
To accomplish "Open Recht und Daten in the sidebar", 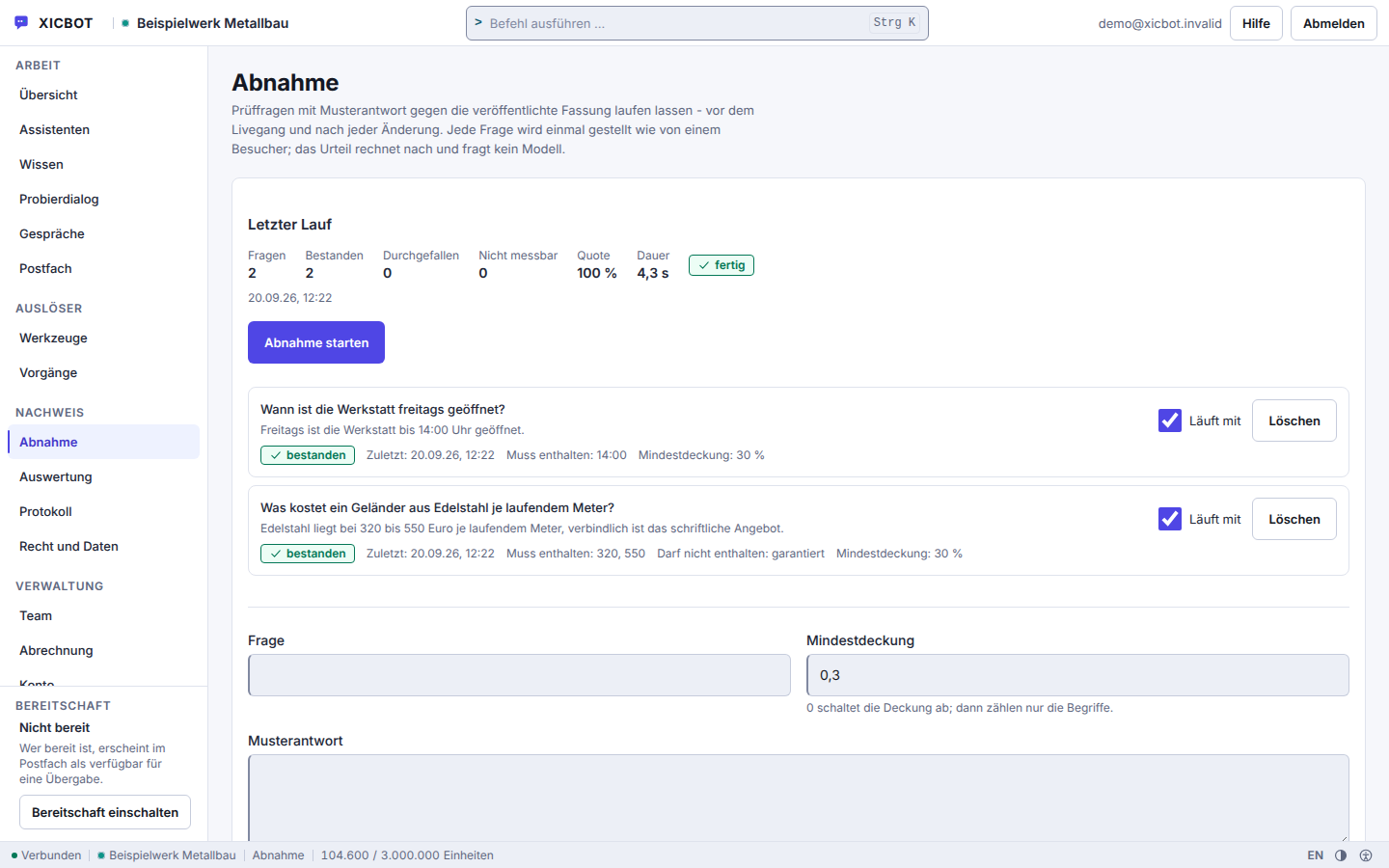I will (x=103, y=546).
